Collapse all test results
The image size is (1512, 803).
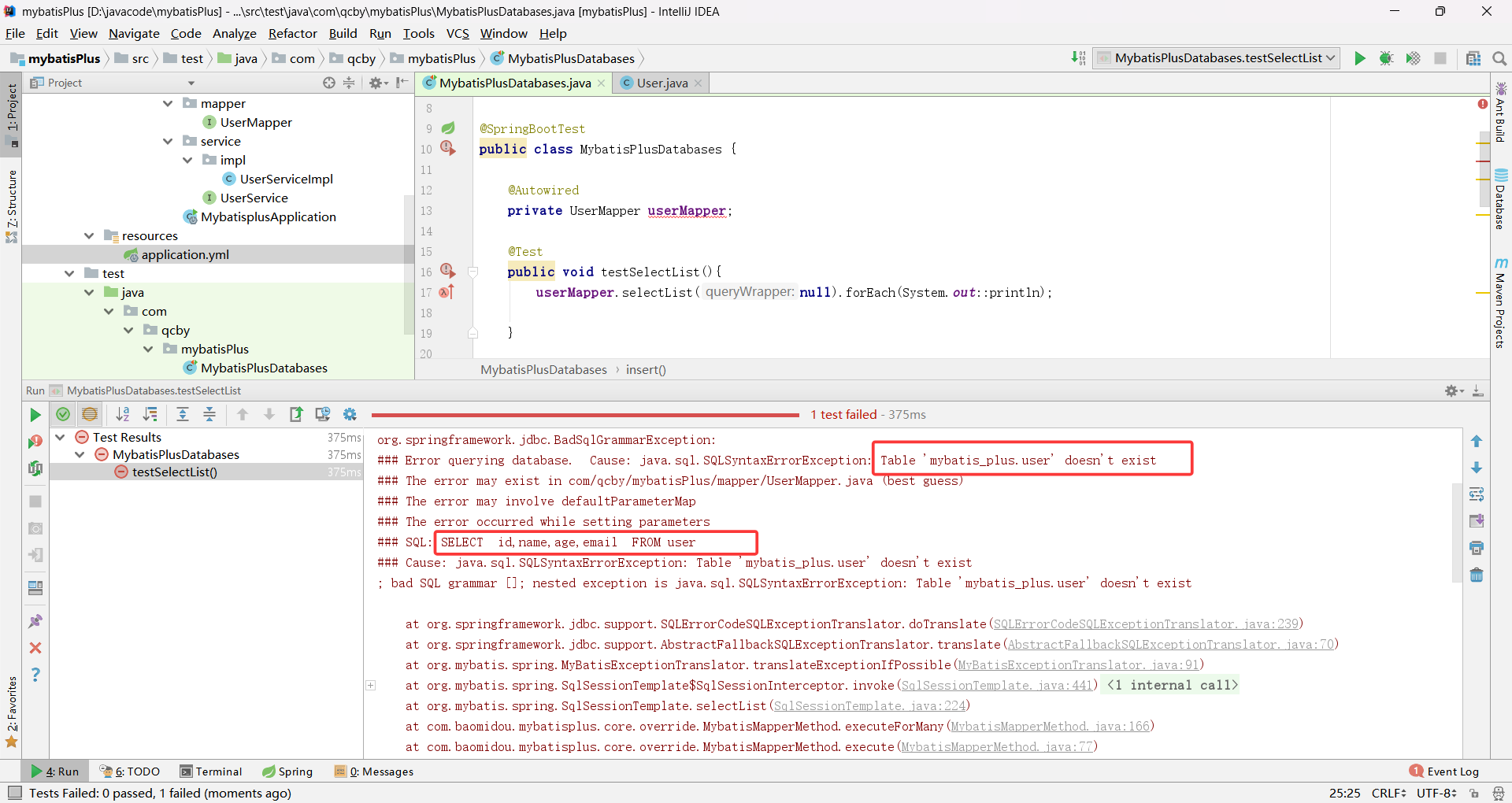point(209,414)
